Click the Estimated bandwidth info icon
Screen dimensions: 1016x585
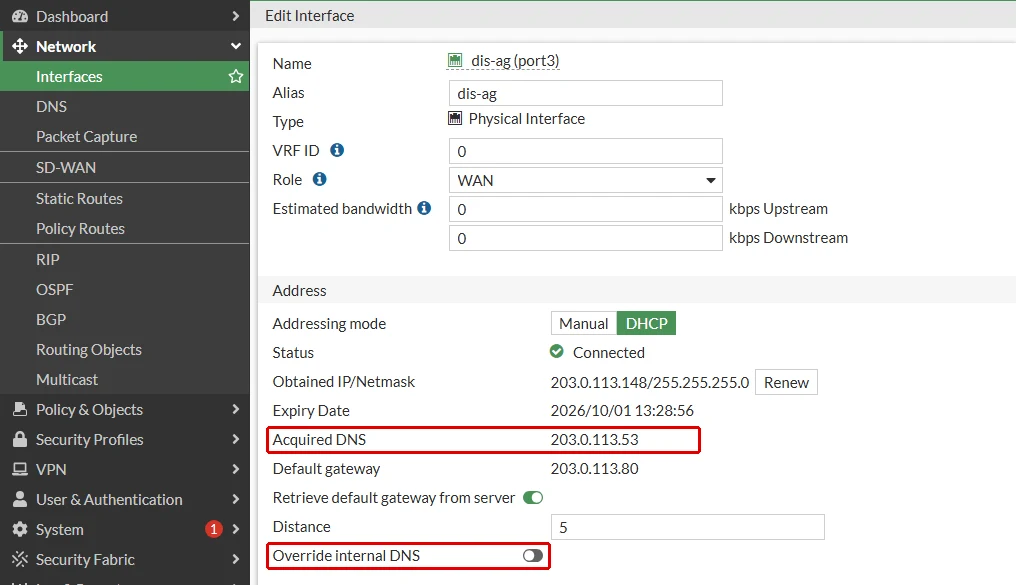424,208
